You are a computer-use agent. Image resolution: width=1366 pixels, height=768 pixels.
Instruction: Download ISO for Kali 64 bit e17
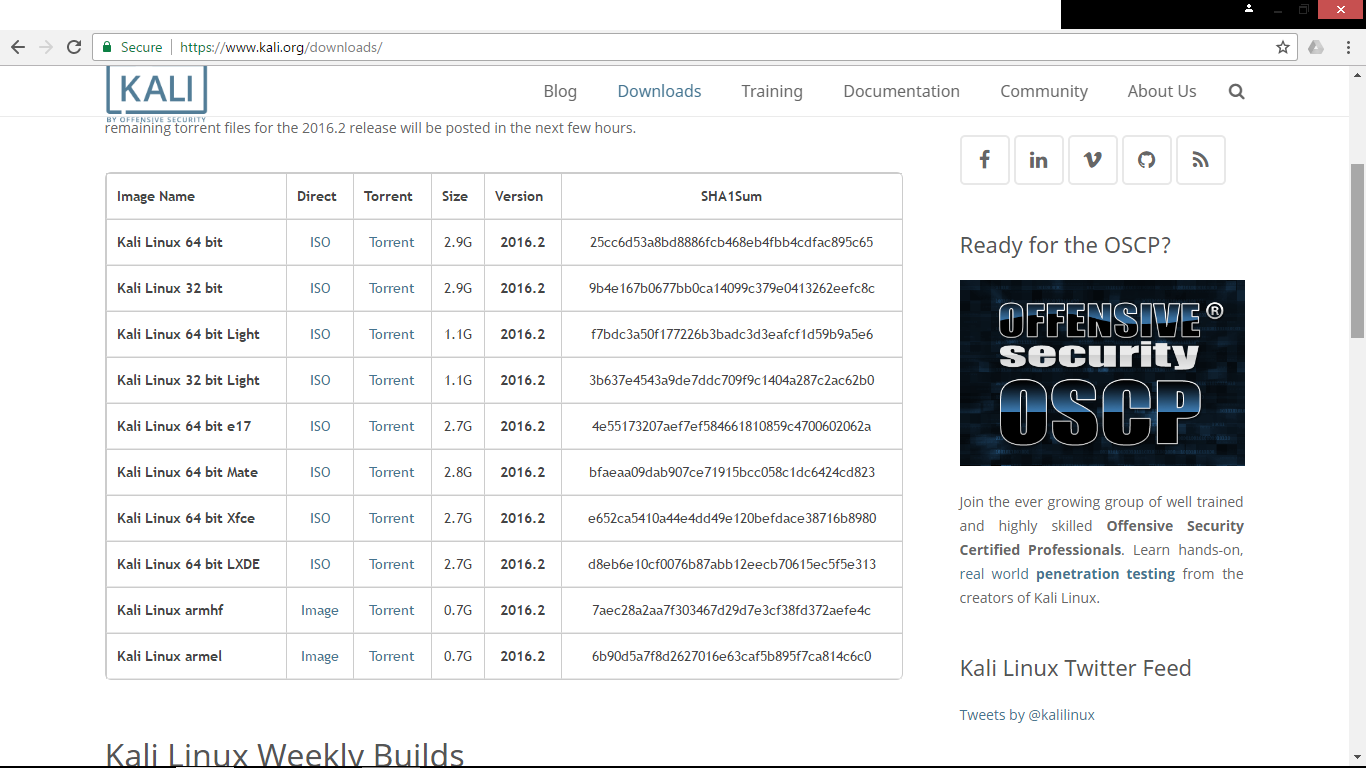click(x=320, y=426)
